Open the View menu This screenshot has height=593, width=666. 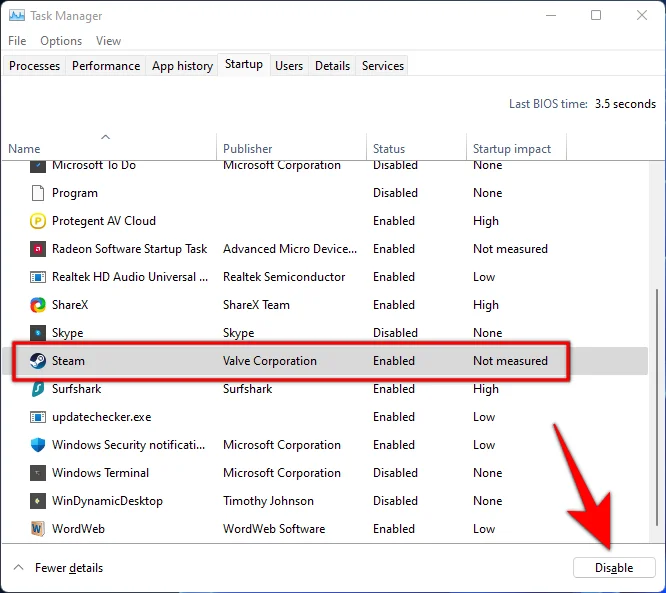pyautogui.click(x=108, y=41)
